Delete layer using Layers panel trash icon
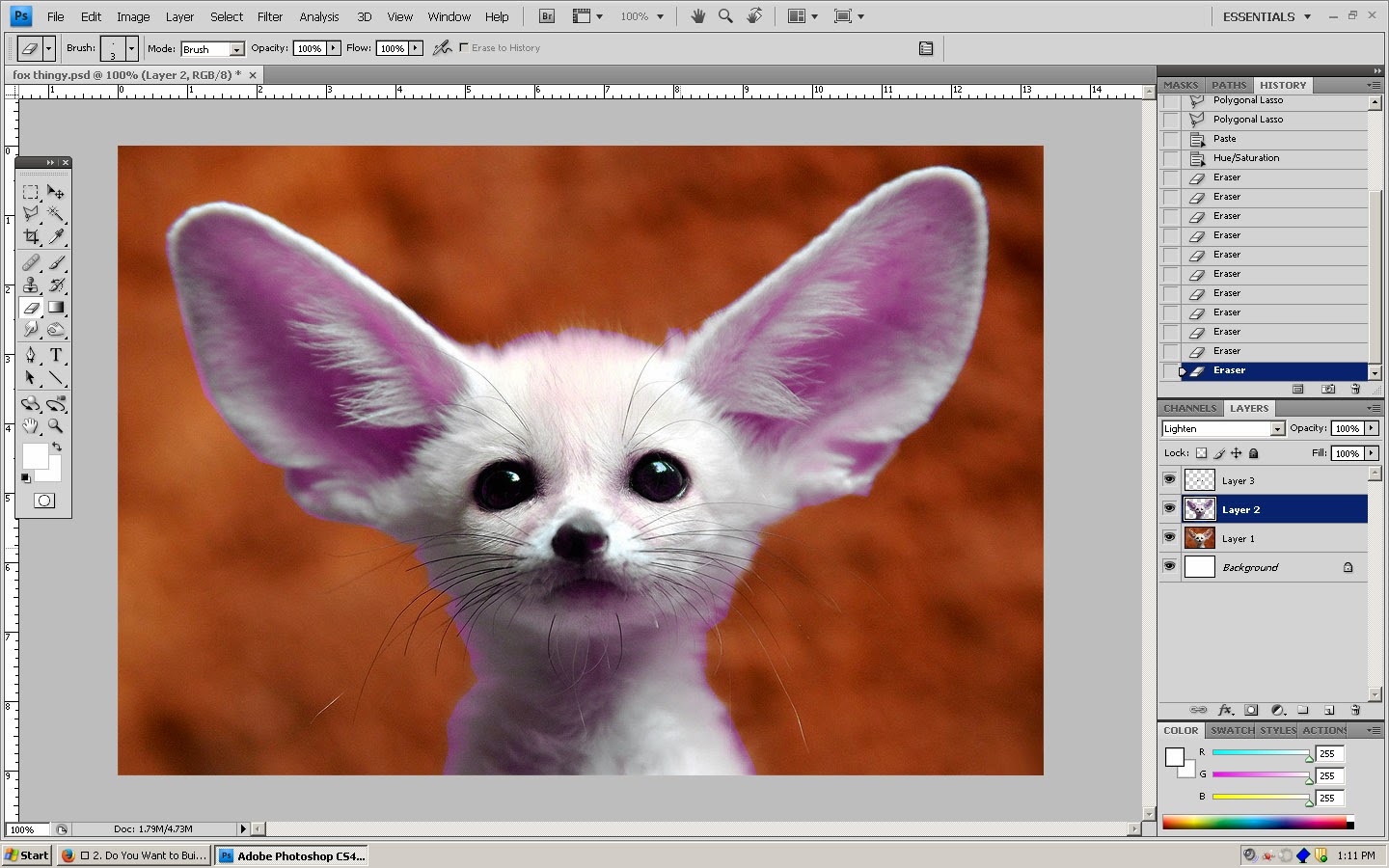The image size is (1389, 868). coord(1355,710)
